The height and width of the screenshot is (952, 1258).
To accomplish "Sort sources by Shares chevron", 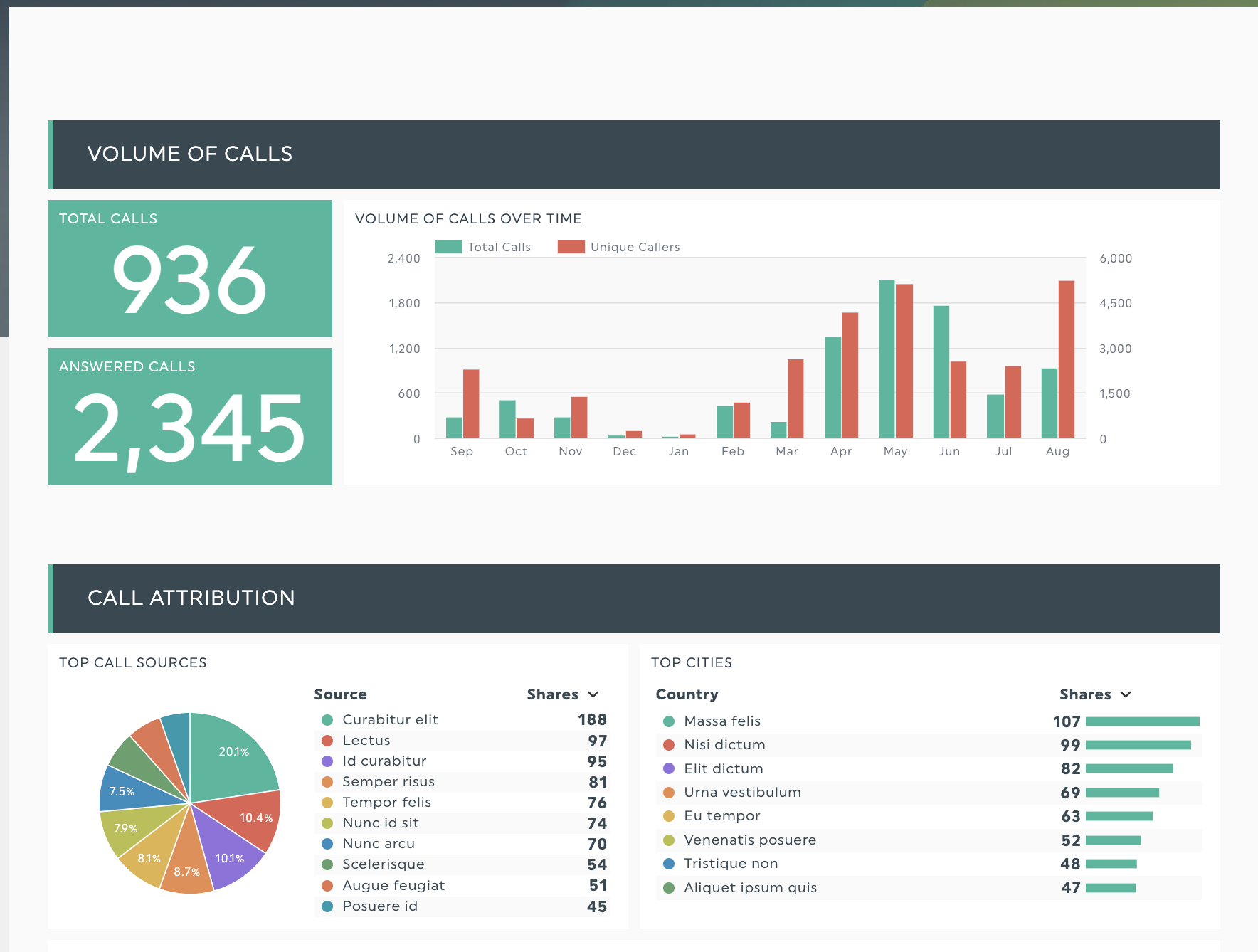I will click(593, 694).
